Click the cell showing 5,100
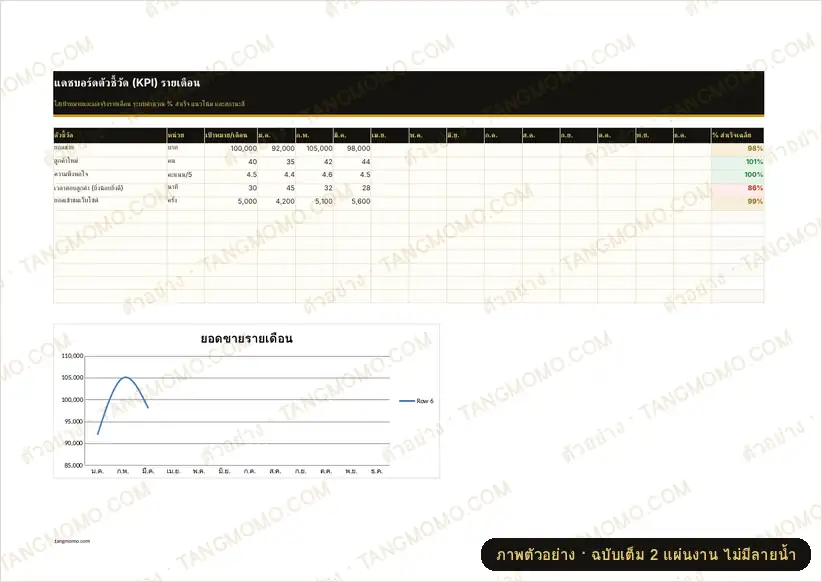Viewport: 822px width, 582px height. tap(315, 201)
